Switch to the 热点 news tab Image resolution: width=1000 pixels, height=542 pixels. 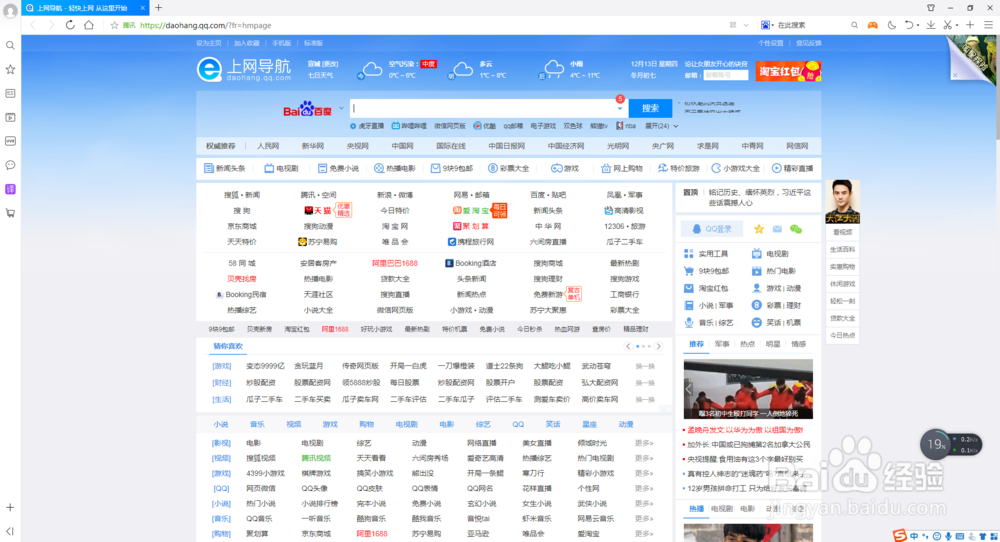747,344
